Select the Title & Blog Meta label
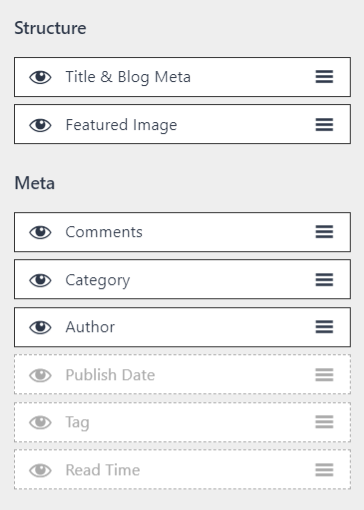Screen dimensions: 364x510 (128, 77)
